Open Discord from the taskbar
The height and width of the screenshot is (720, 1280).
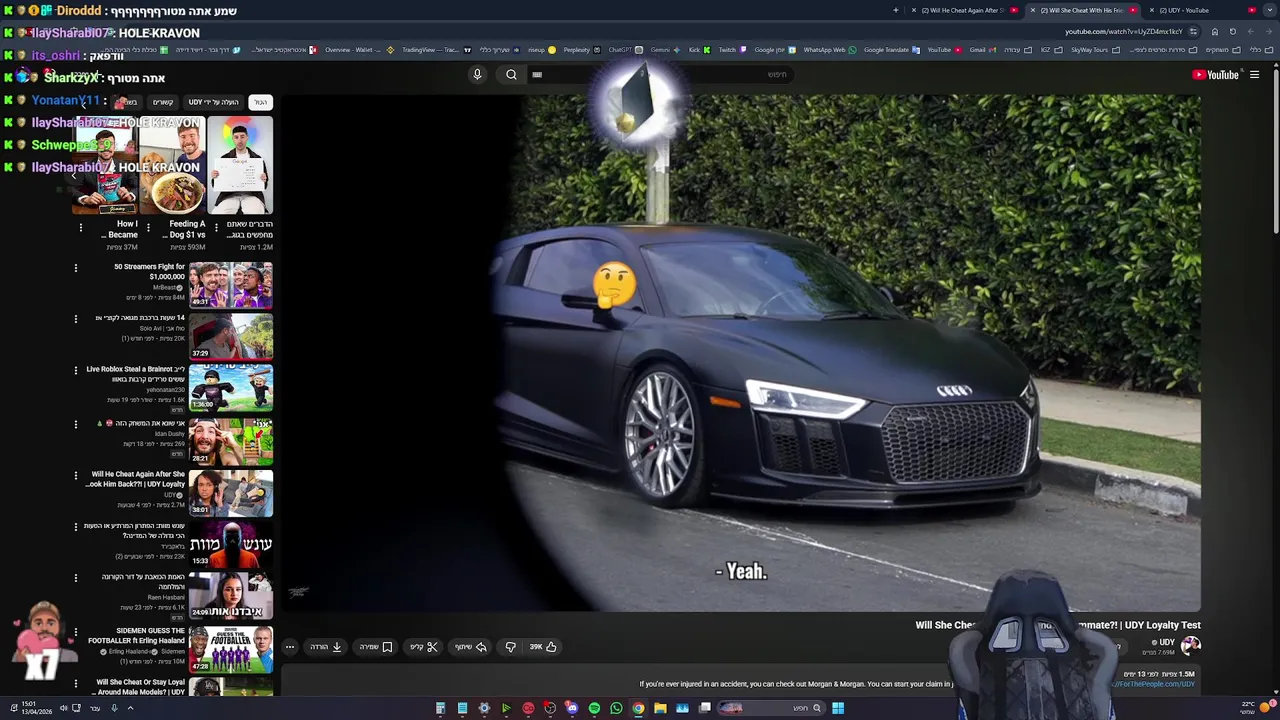572,708
